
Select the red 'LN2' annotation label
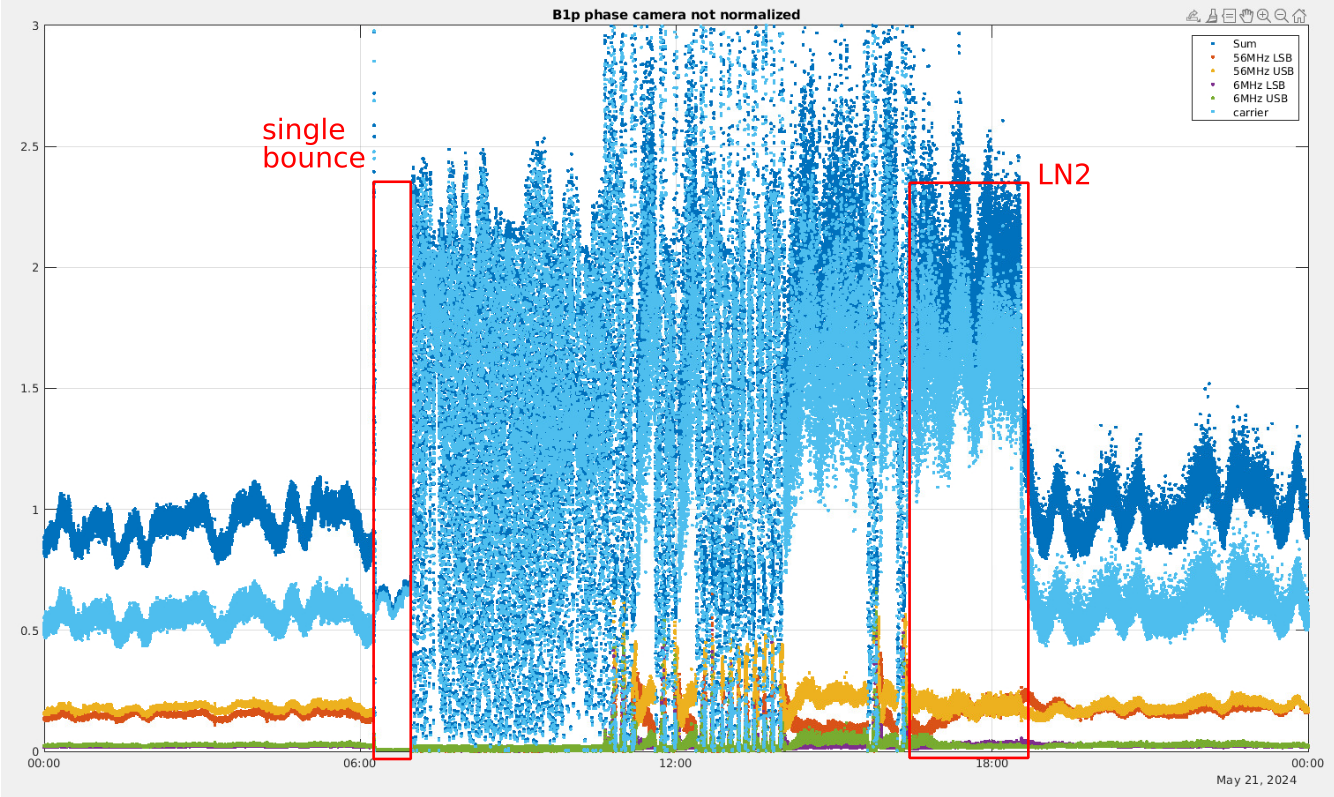click(1063, 175)
